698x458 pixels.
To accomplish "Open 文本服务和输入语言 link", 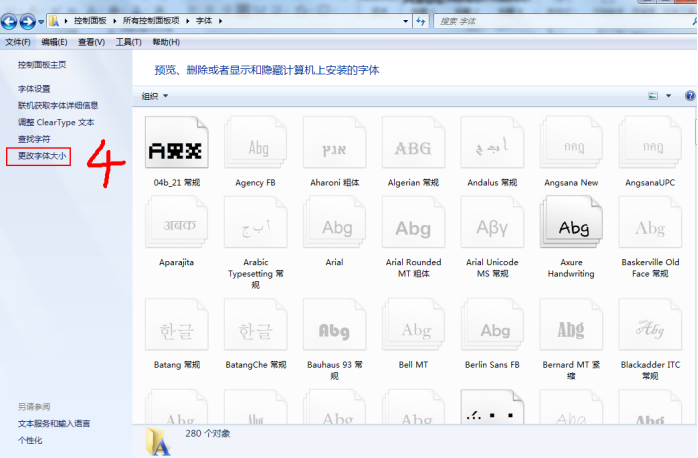I will point(54,424).
